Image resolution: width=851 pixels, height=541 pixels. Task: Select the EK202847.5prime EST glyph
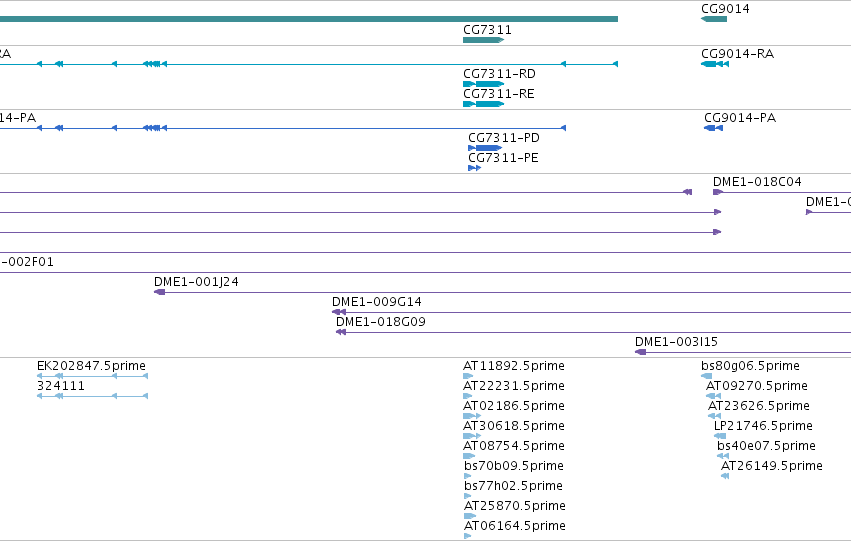tap(92, 376)
